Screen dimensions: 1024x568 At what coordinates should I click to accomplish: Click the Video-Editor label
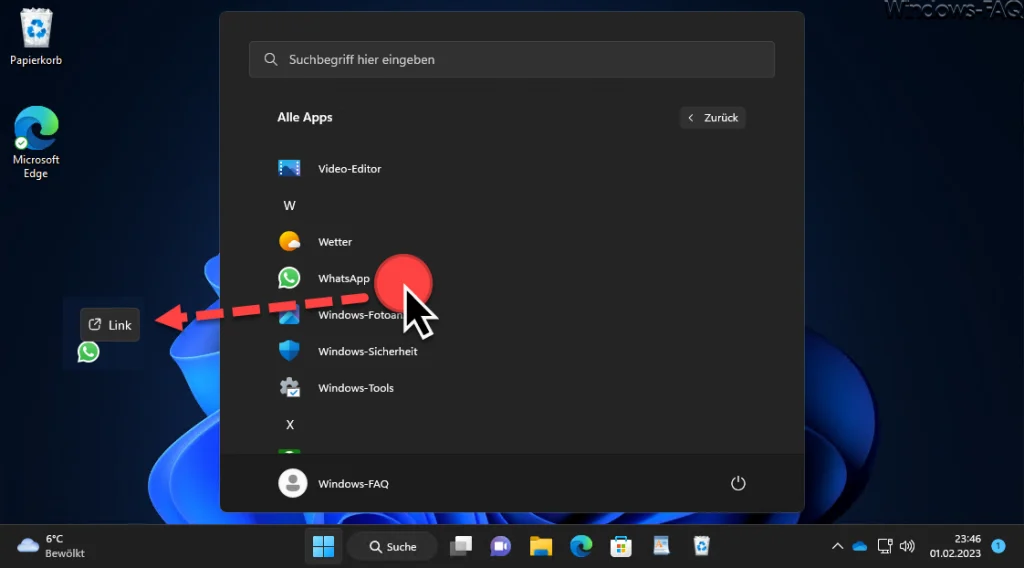coord(349,168)
